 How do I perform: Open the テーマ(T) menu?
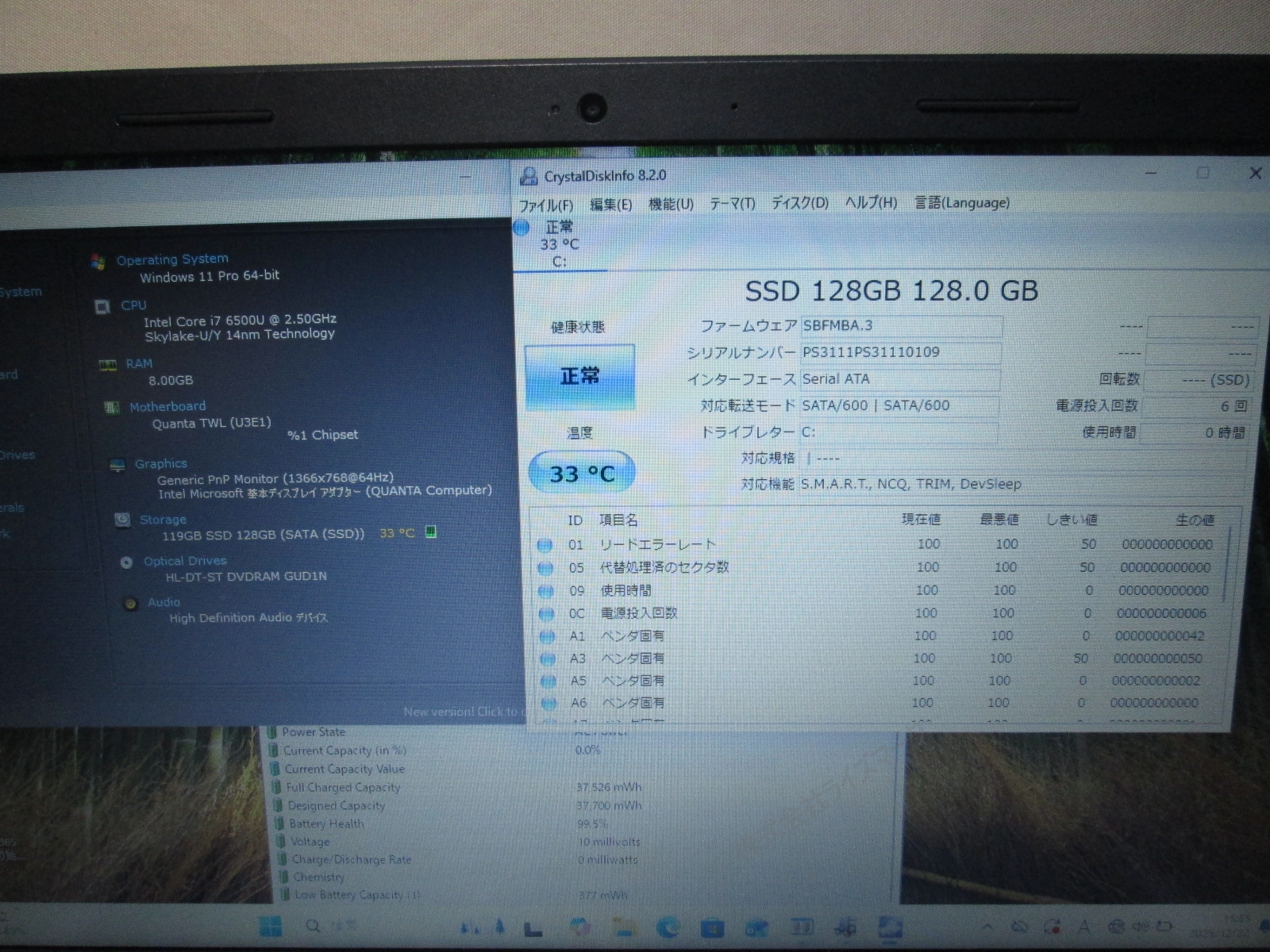coord(732,204)
